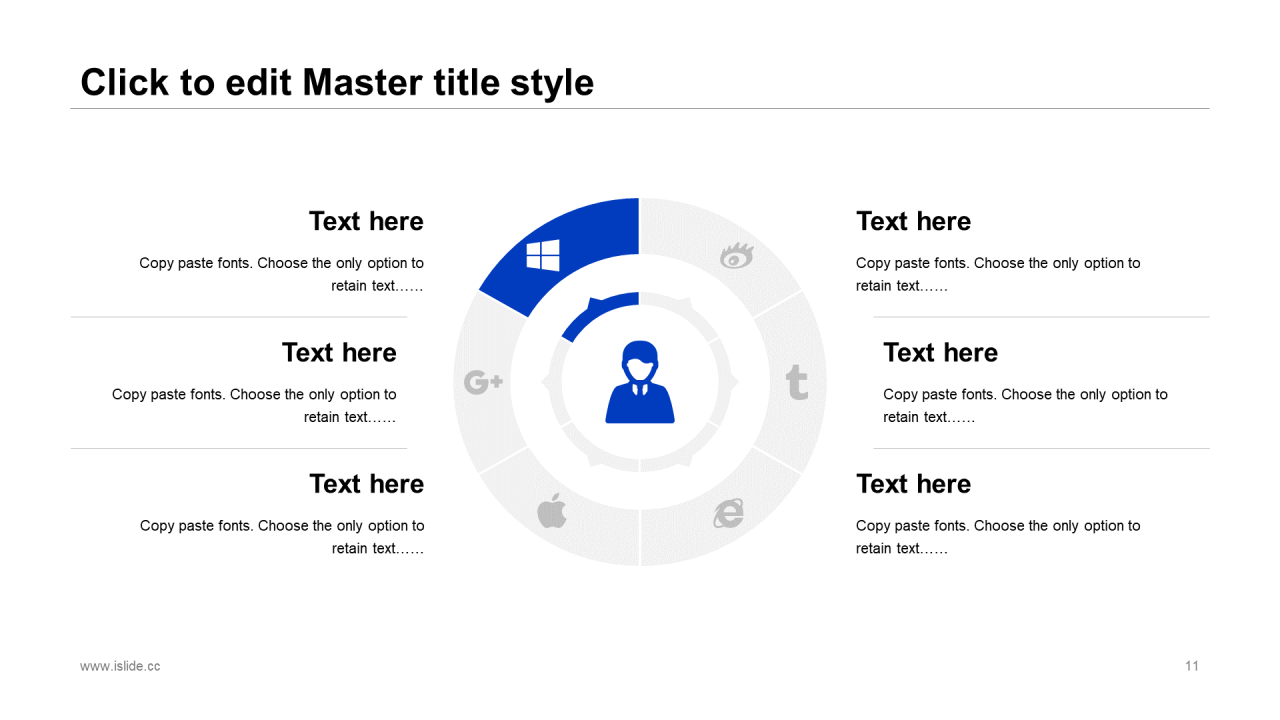This screenshot has height=720, width=1280.
Task: Select the Internet Explorer icon
Action: (729, 513)
